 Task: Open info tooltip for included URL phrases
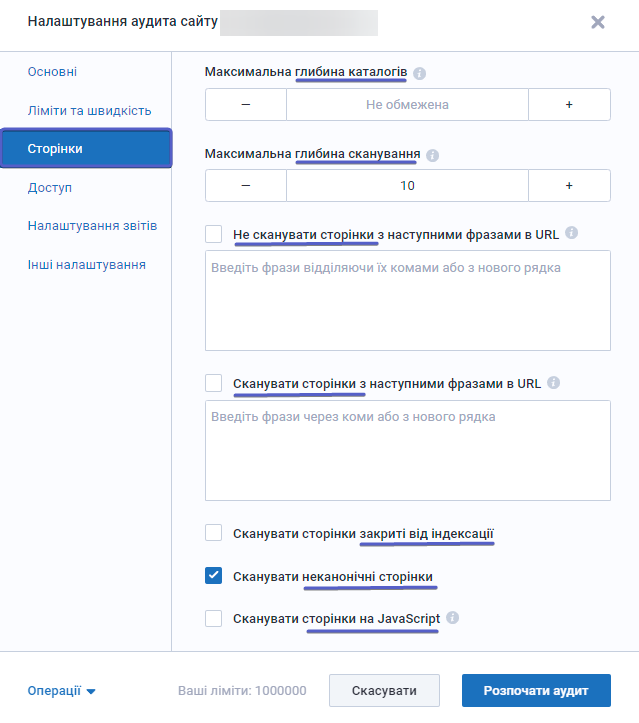pyautogui.click(x=553, y=383)
